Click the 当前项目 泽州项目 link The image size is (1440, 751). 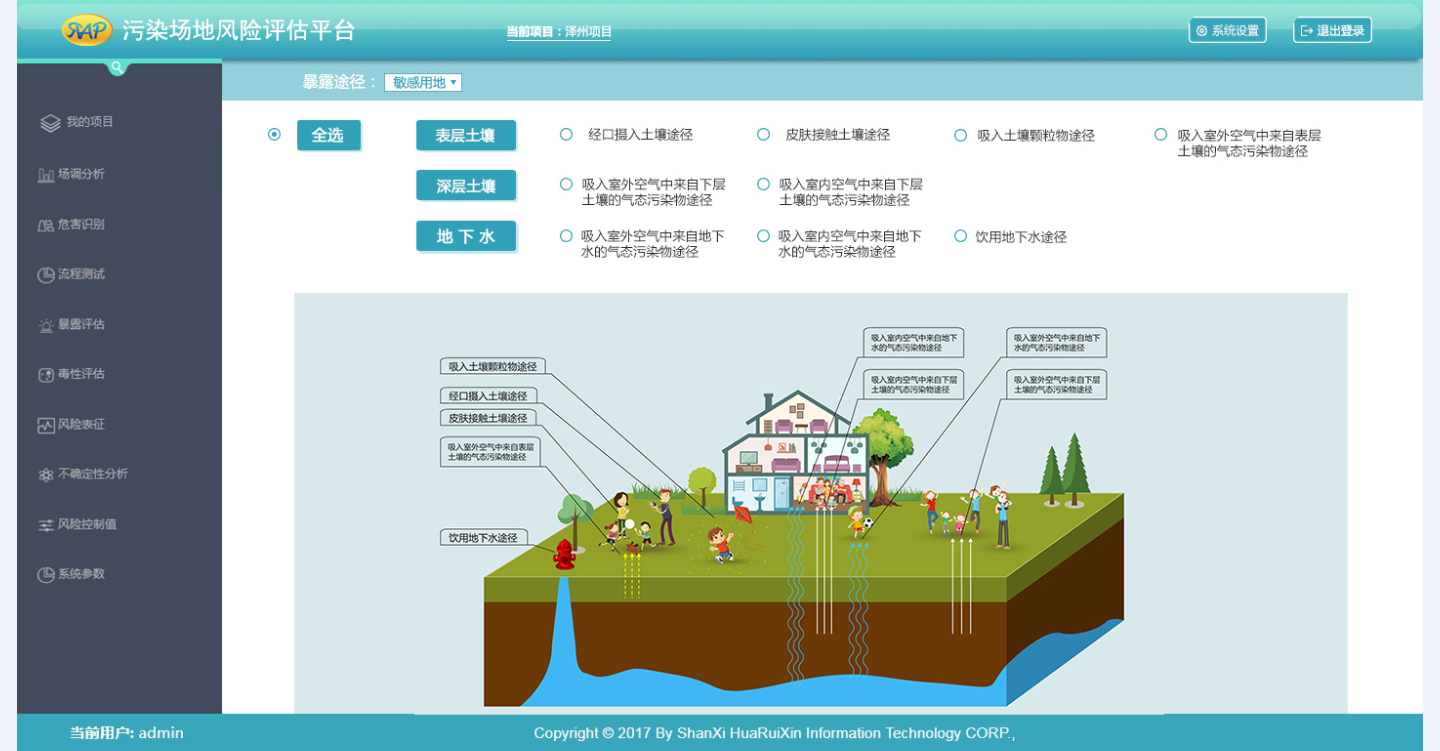click(x=559, y=32)
